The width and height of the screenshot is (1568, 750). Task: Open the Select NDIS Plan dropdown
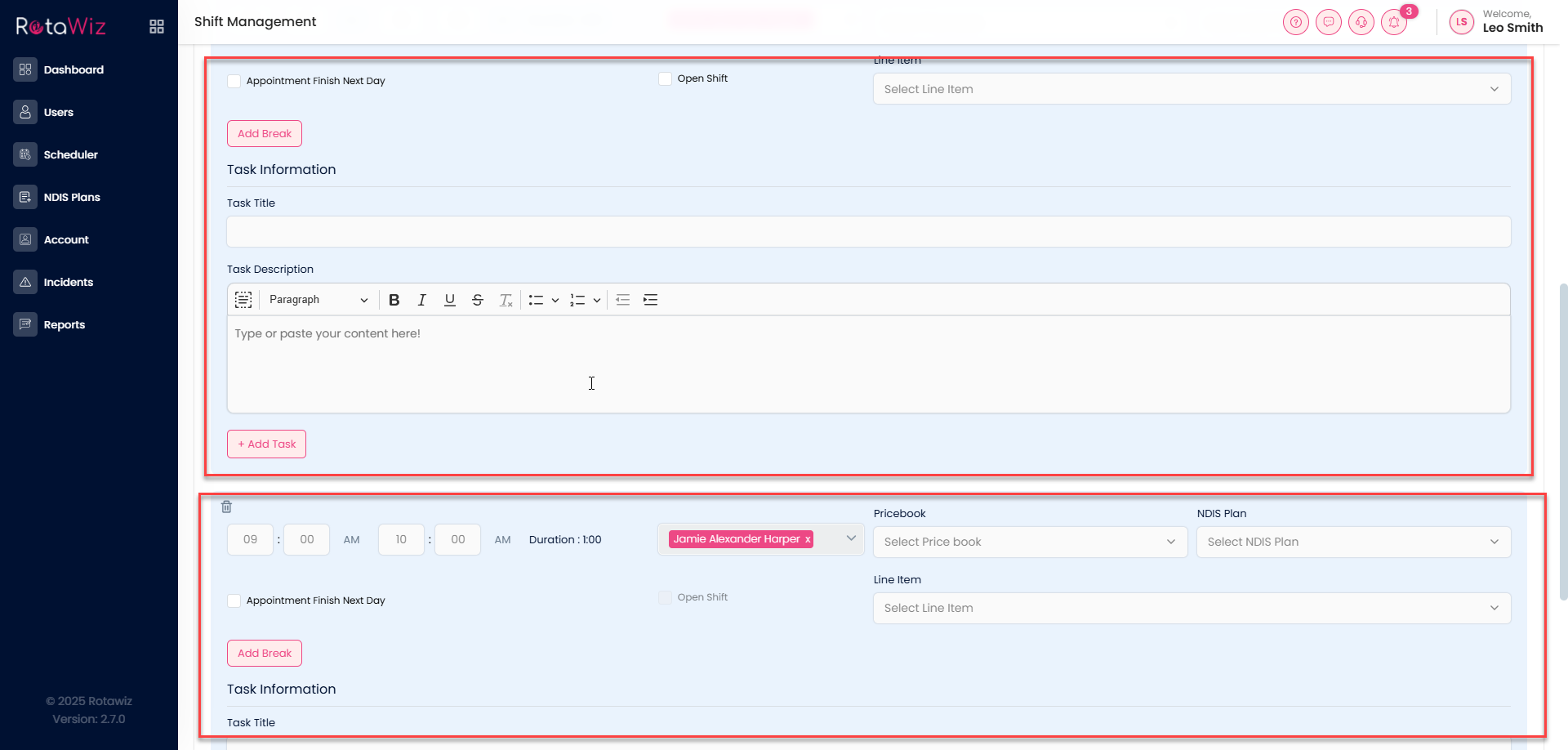pyautogui.click(x=1352, y=542)
